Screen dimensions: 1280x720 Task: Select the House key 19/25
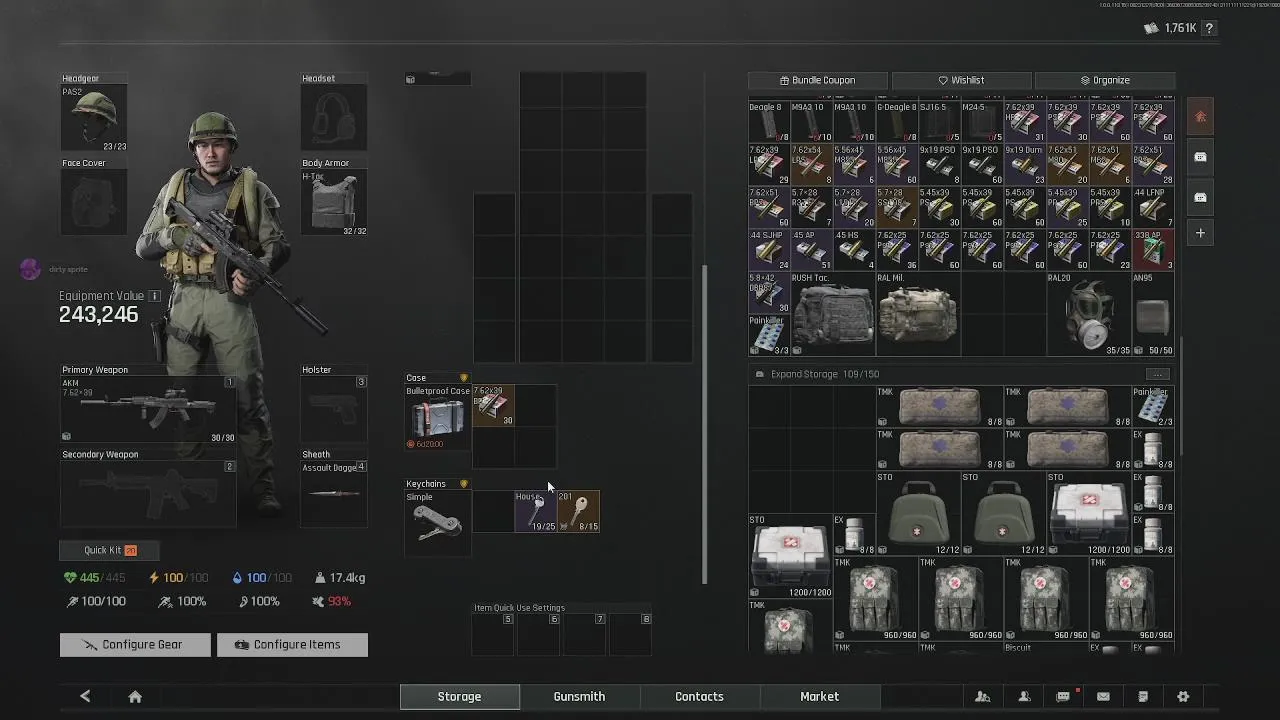(x=536, y=511)
